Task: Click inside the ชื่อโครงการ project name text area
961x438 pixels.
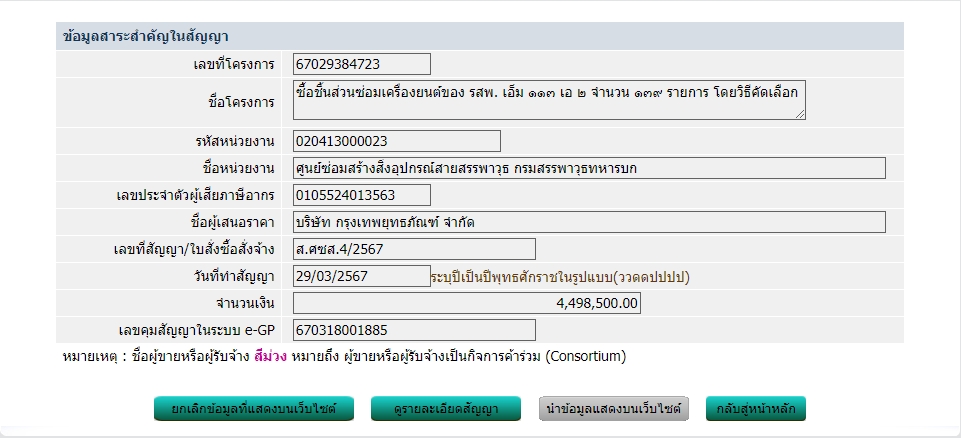Action: point(548,100)
